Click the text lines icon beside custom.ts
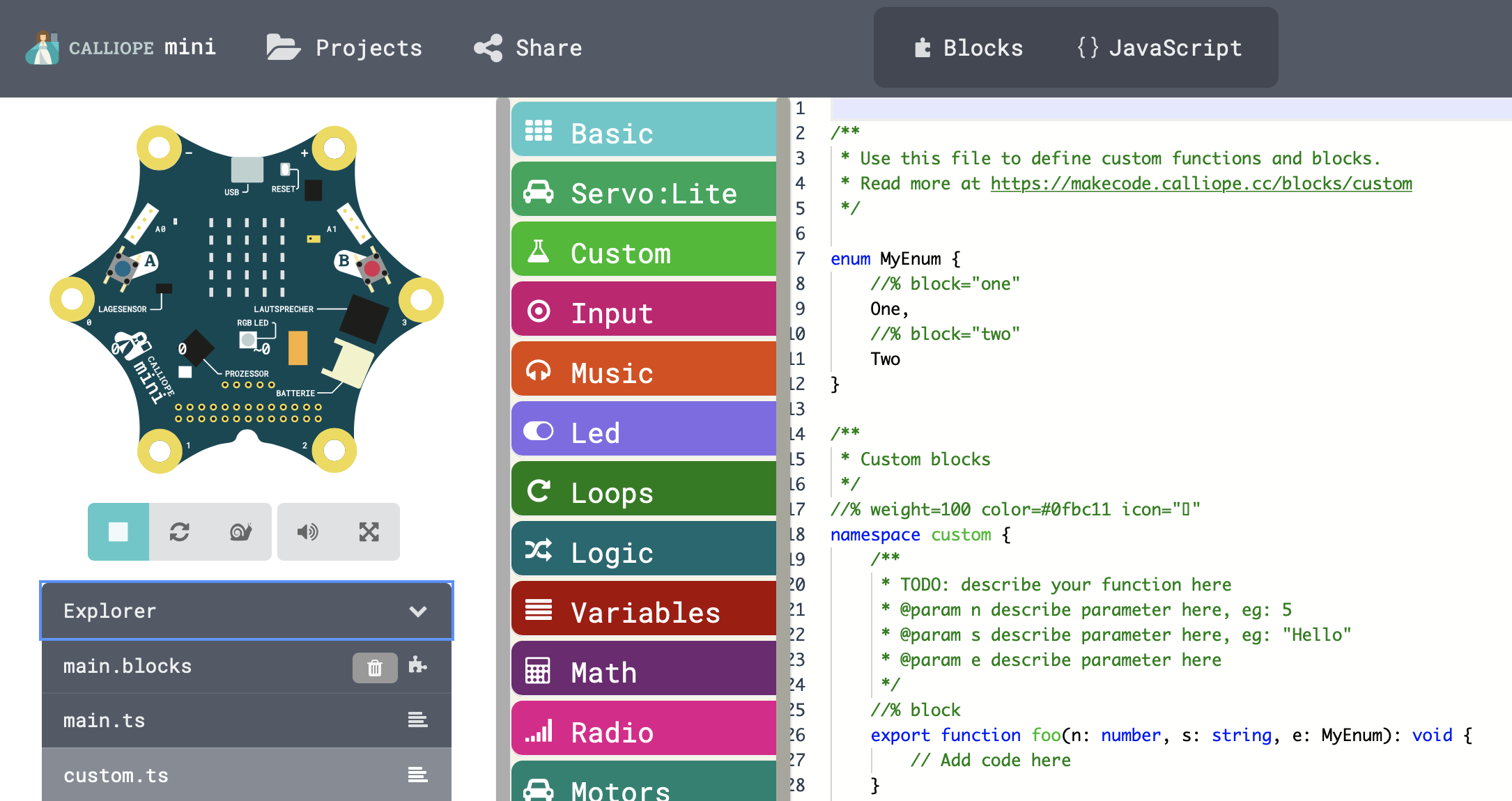The height and width of the screenshot is (801, 1512). pyautogui.click(x=418, y=775)
